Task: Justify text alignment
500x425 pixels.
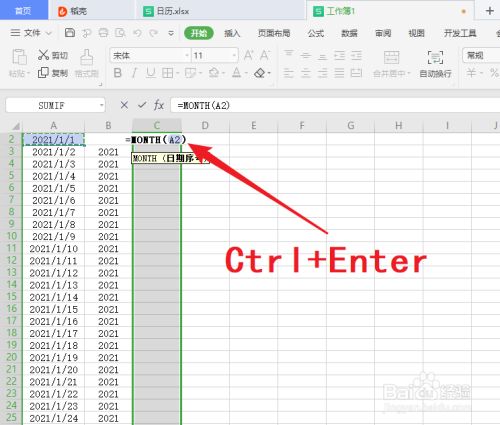Action: click(x=339, y=73)
